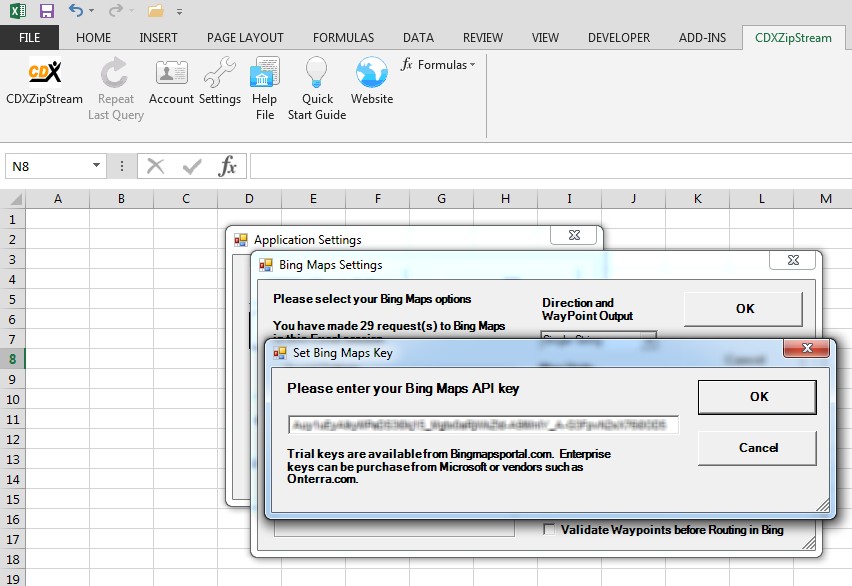Screen dimensions: 852x586
Task: Close the Bing Maps Settings dialog
Action: click(793, 260)
